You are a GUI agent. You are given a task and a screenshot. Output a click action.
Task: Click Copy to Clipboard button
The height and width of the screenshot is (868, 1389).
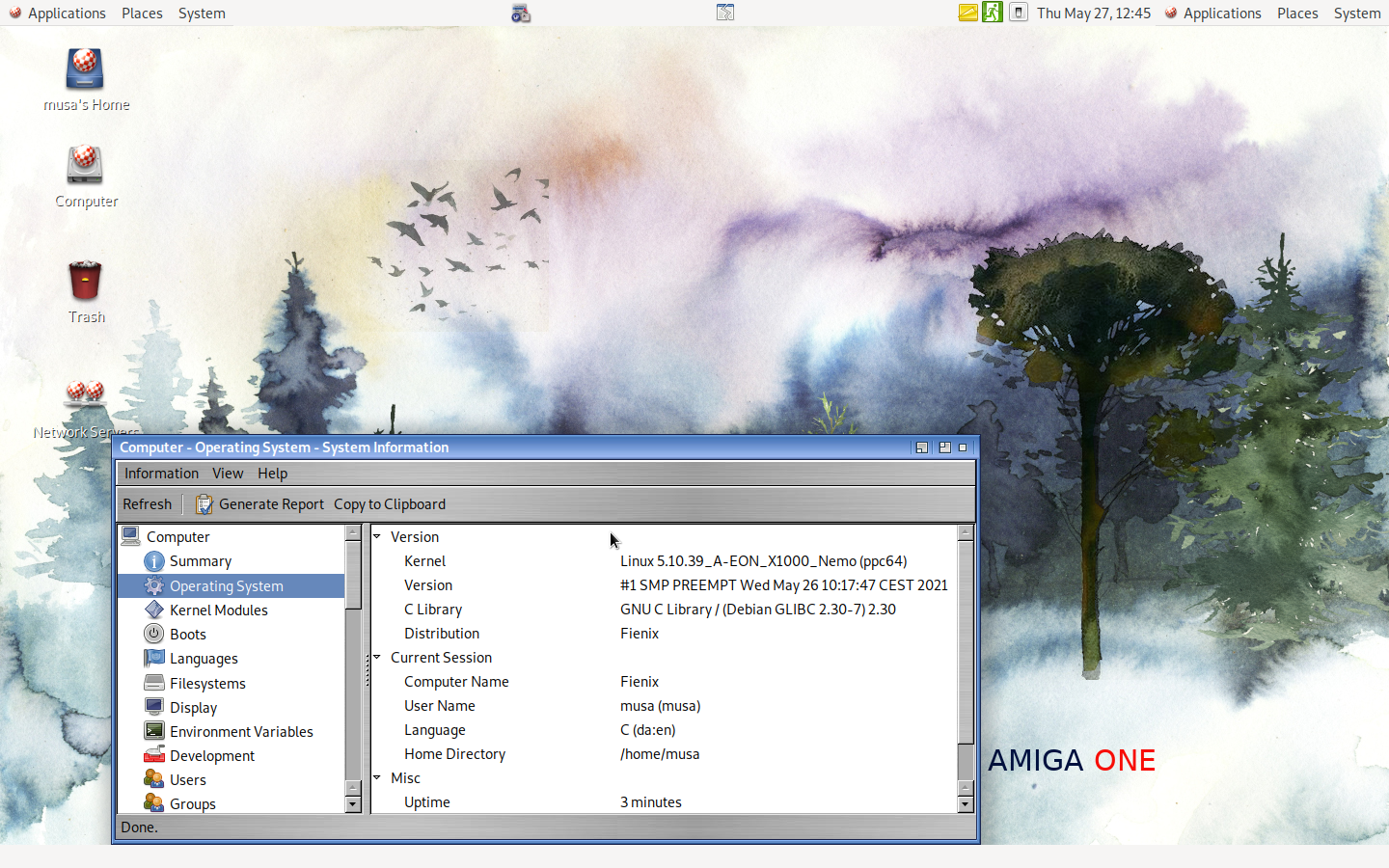coord(390,504)
